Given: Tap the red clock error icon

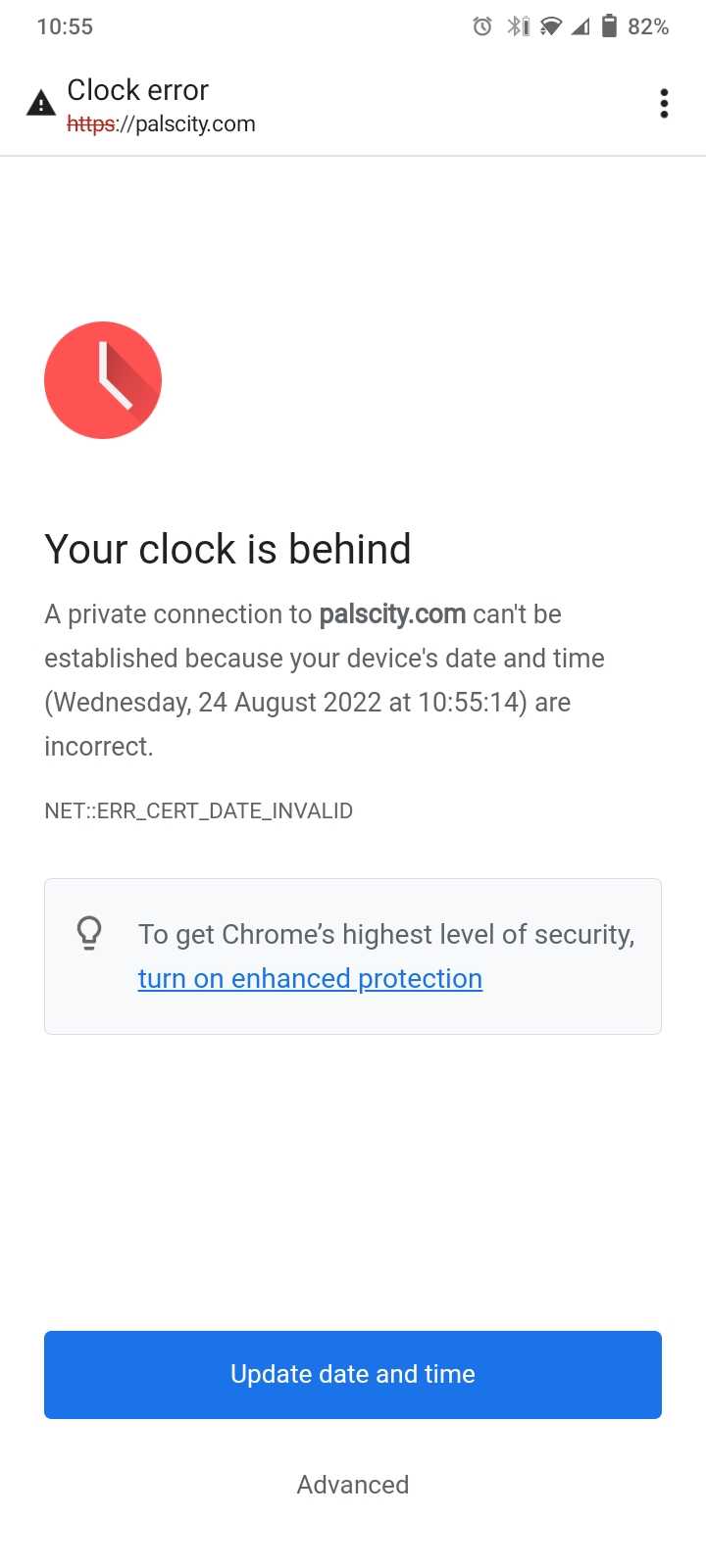Looking at the screenshot, I should click(x=103, y=380).
